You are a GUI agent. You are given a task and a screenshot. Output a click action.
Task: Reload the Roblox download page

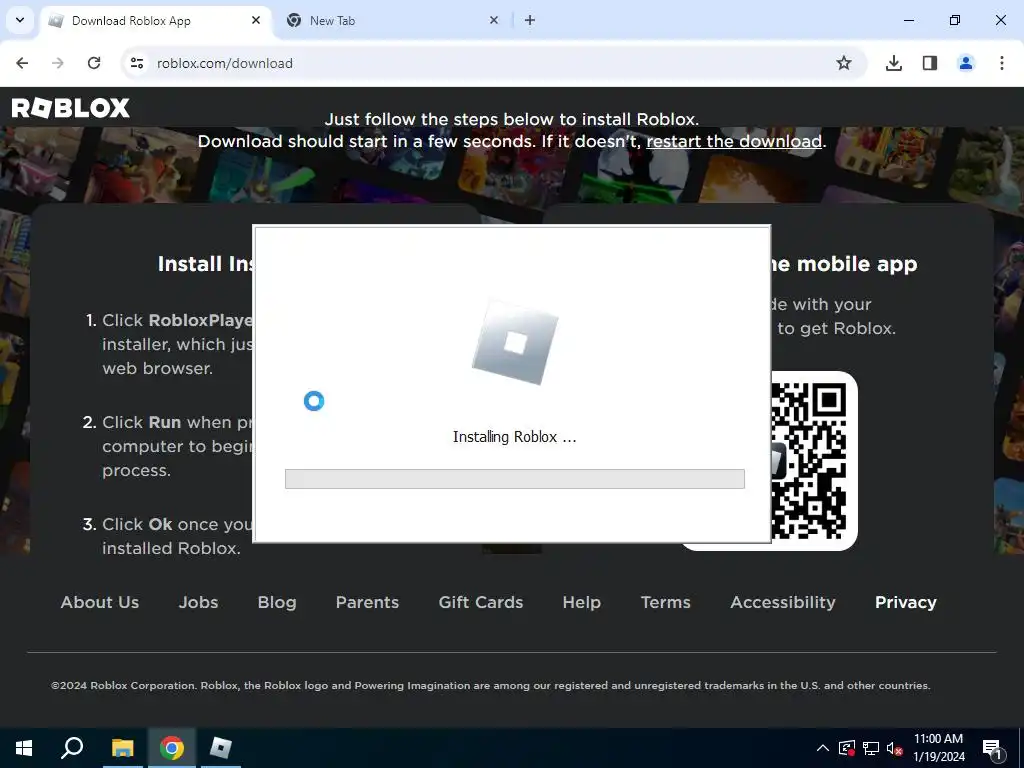94,63
